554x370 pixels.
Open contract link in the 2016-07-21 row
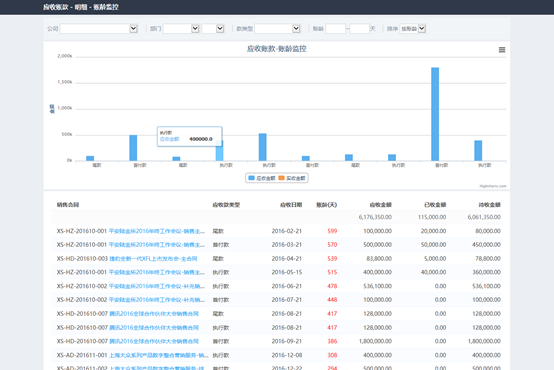(157, 300)
